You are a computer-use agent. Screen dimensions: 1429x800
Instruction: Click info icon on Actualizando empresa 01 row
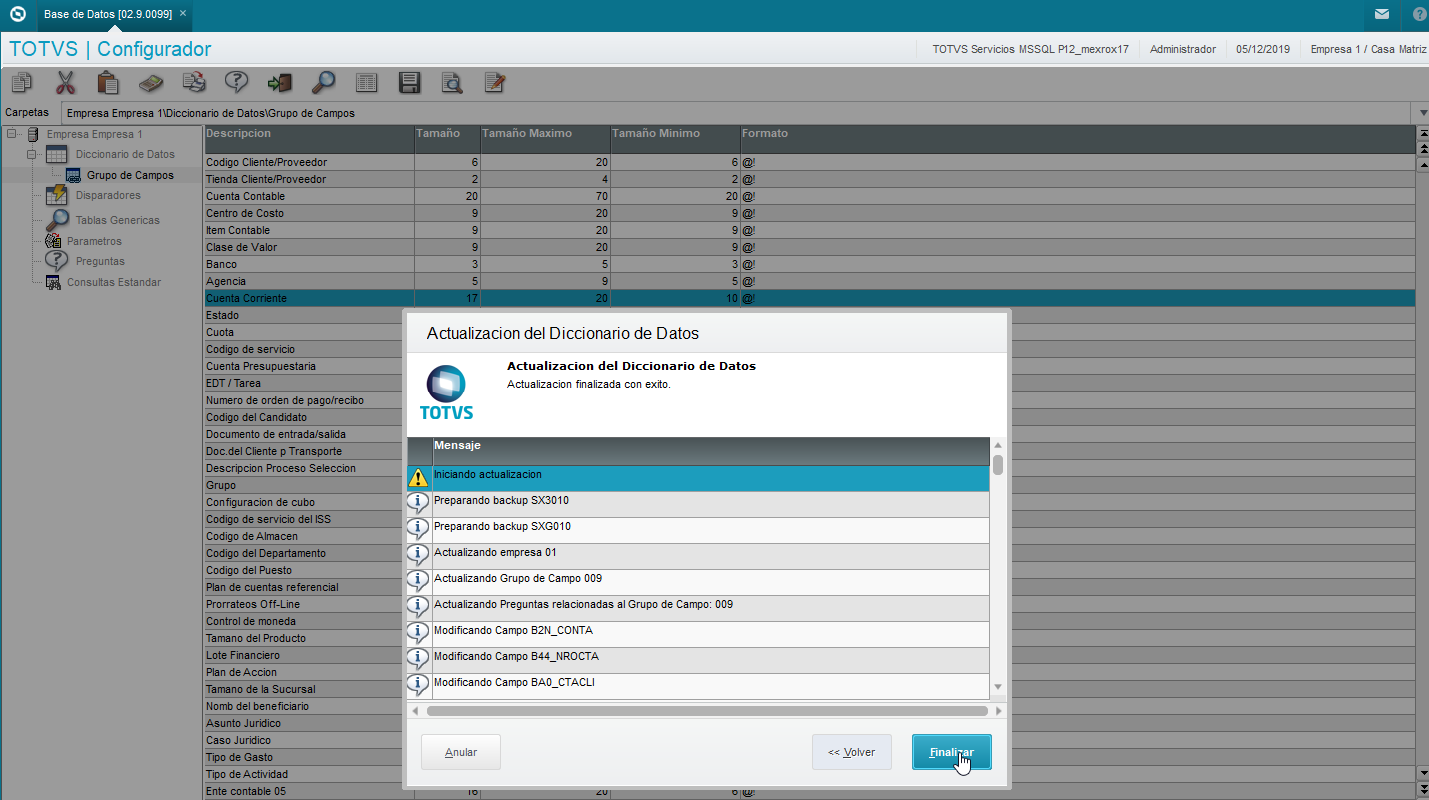tap(419, 556)
